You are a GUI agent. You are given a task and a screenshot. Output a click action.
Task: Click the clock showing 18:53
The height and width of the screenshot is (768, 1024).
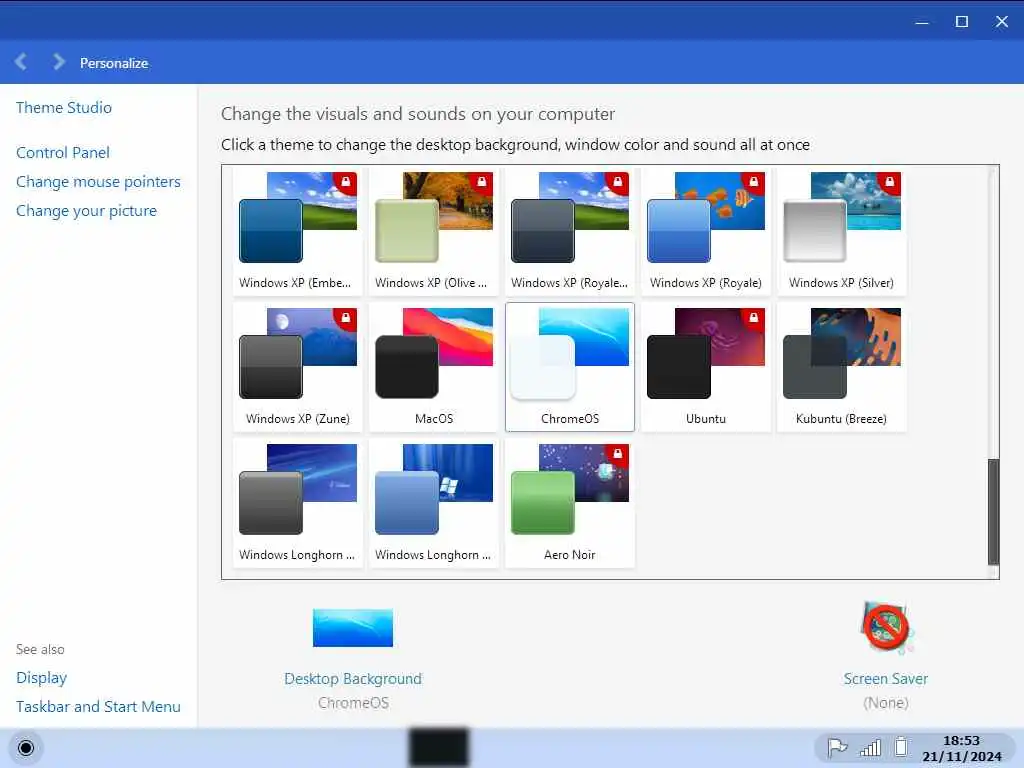[961, 748]
